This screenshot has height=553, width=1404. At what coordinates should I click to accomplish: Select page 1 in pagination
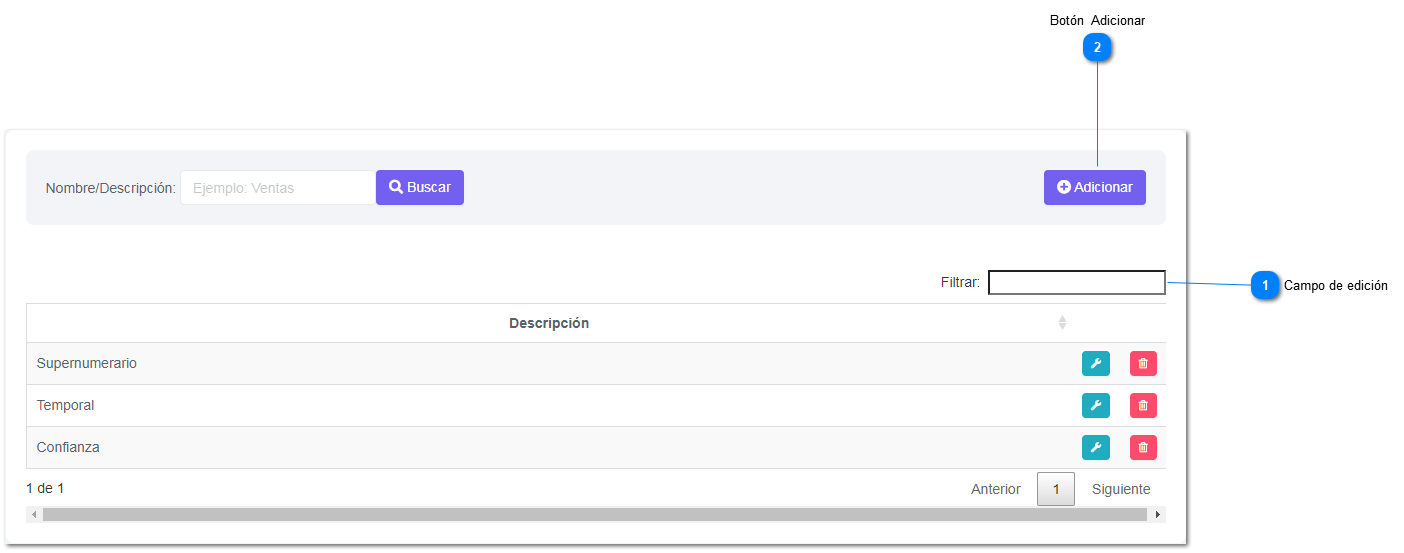coord(1055,490)
